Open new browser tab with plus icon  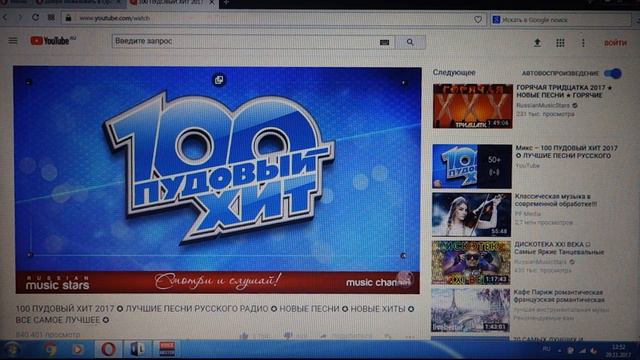(x=226, y=2)
